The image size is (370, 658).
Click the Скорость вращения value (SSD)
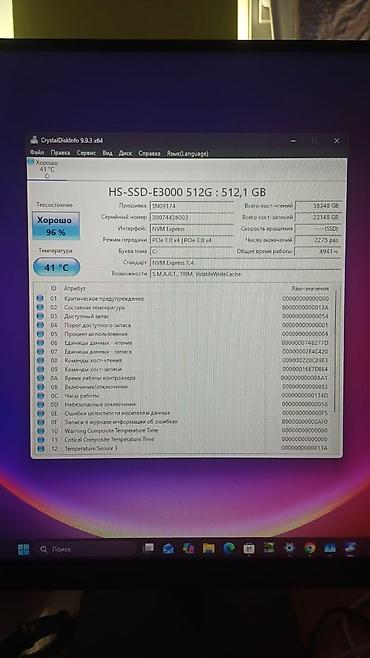[318, 229]
